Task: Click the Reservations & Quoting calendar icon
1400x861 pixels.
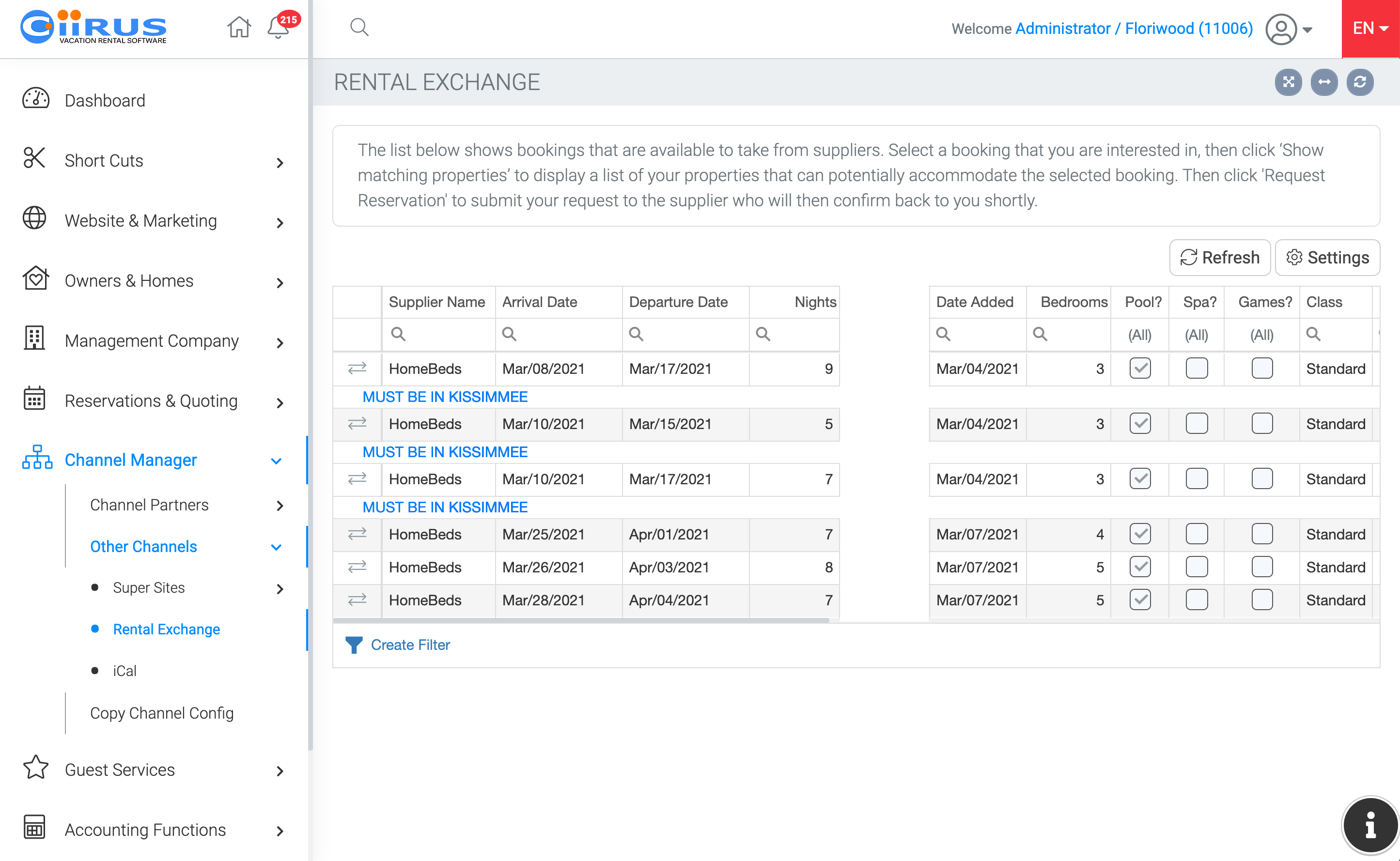Action: 34,399
